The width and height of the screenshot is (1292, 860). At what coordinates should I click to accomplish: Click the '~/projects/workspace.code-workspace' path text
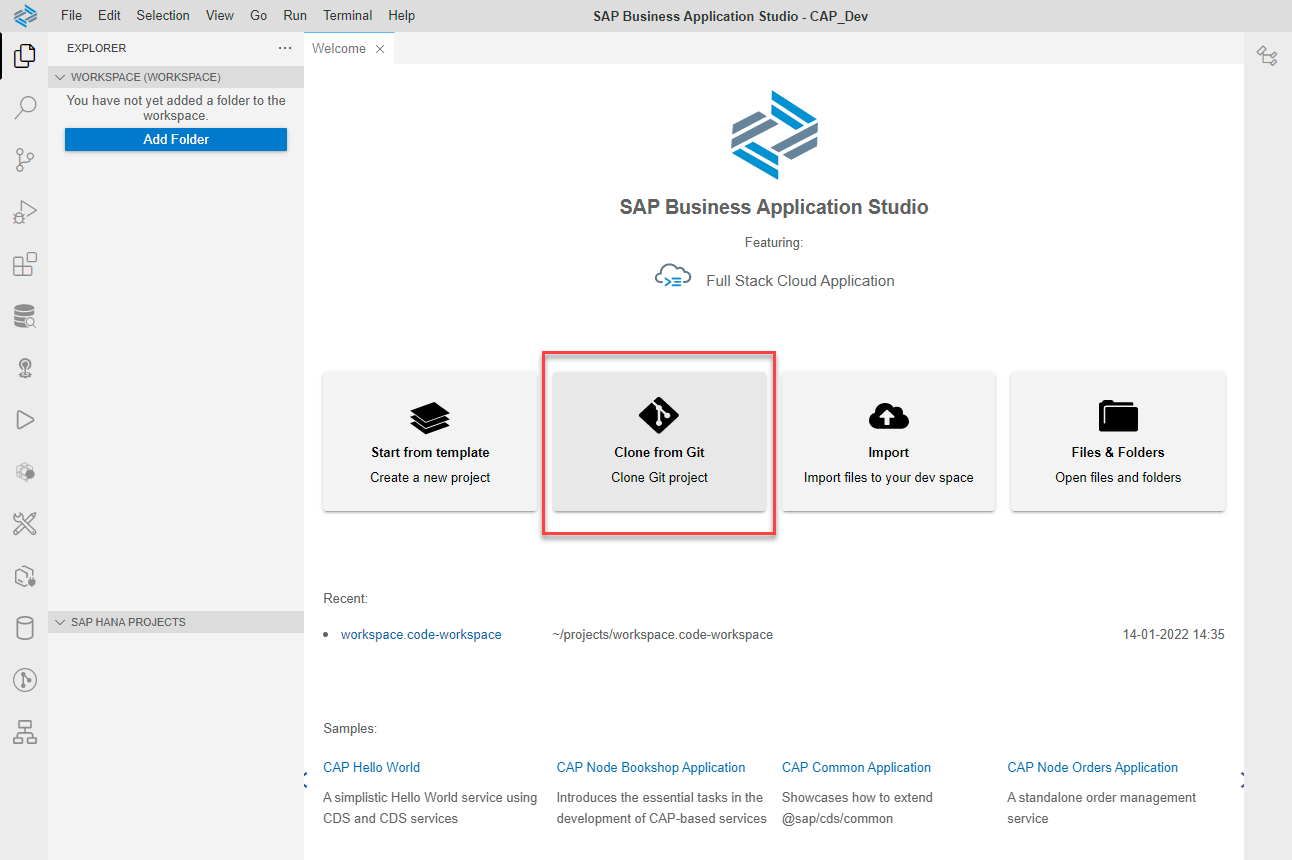click(663, 635)
